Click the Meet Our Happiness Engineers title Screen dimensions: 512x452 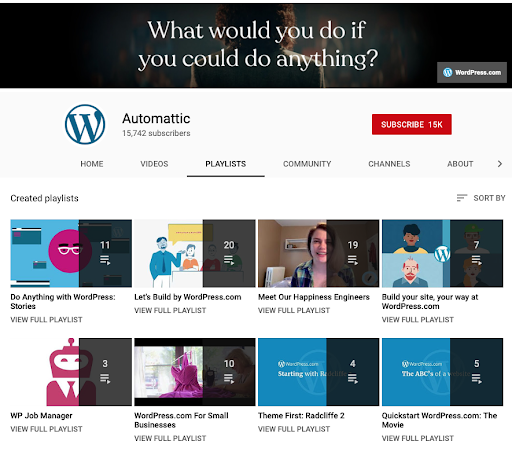[x=314, y=297]
